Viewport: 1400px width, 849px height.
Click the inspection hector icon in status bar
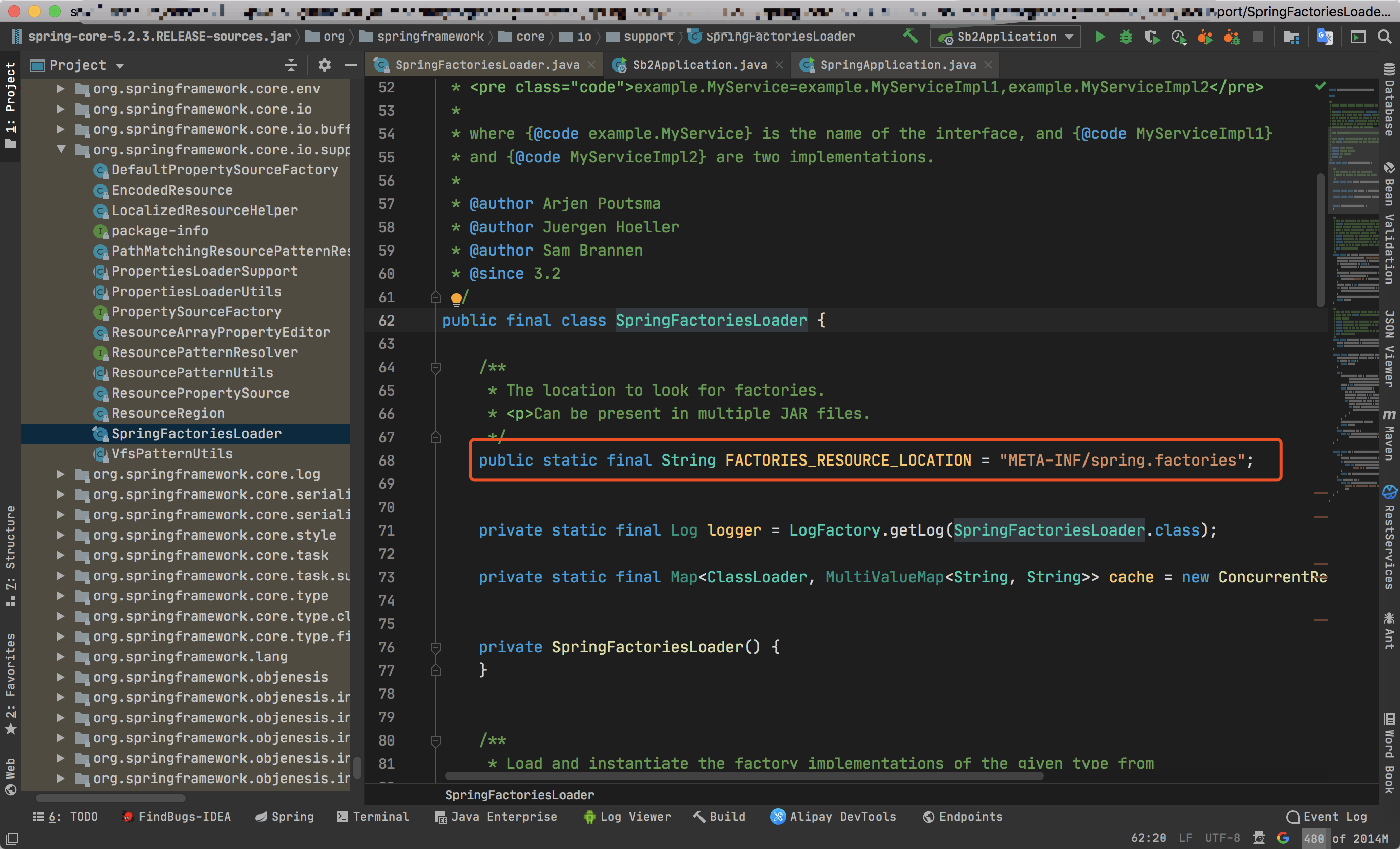coord(1258,838)
